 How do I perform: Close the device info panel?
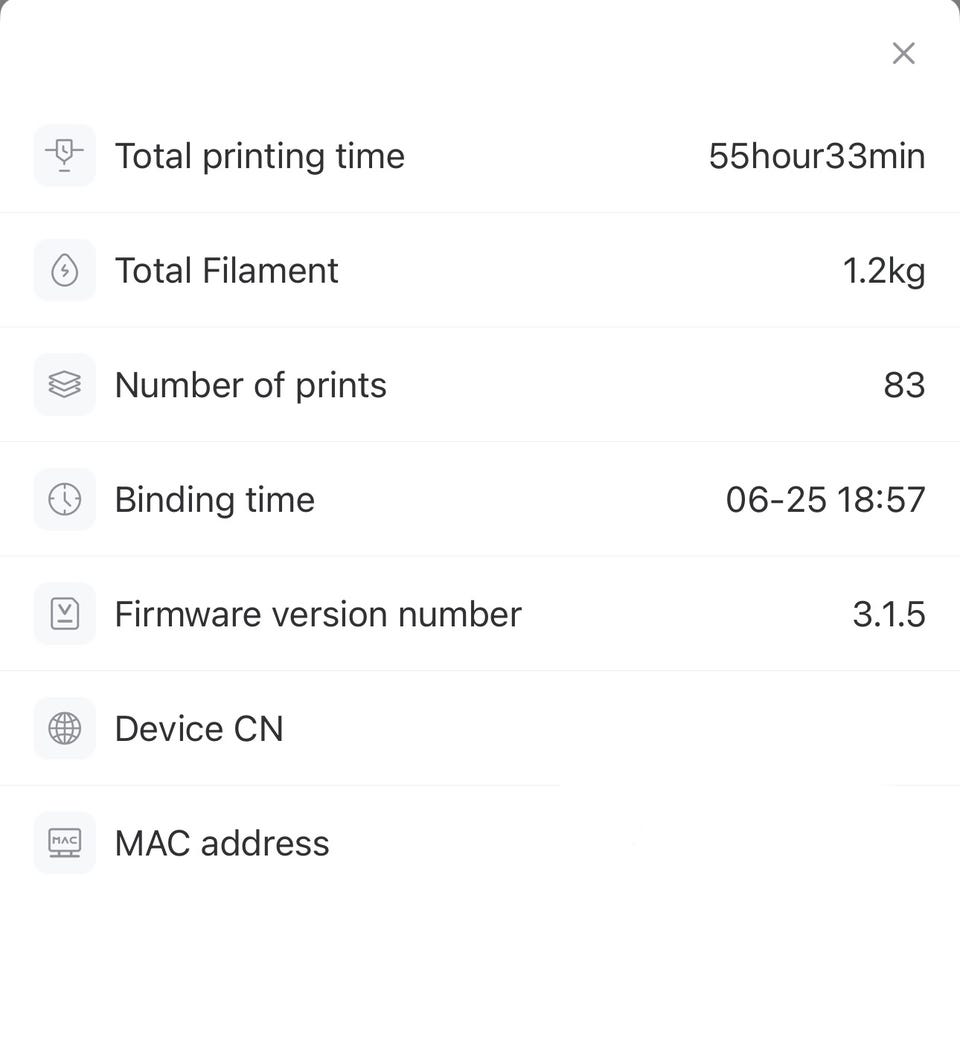point(903,54)
